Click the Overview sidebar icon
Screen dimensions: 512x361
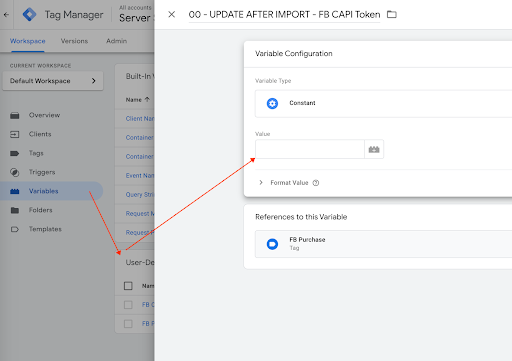click(x=15, y=115)
